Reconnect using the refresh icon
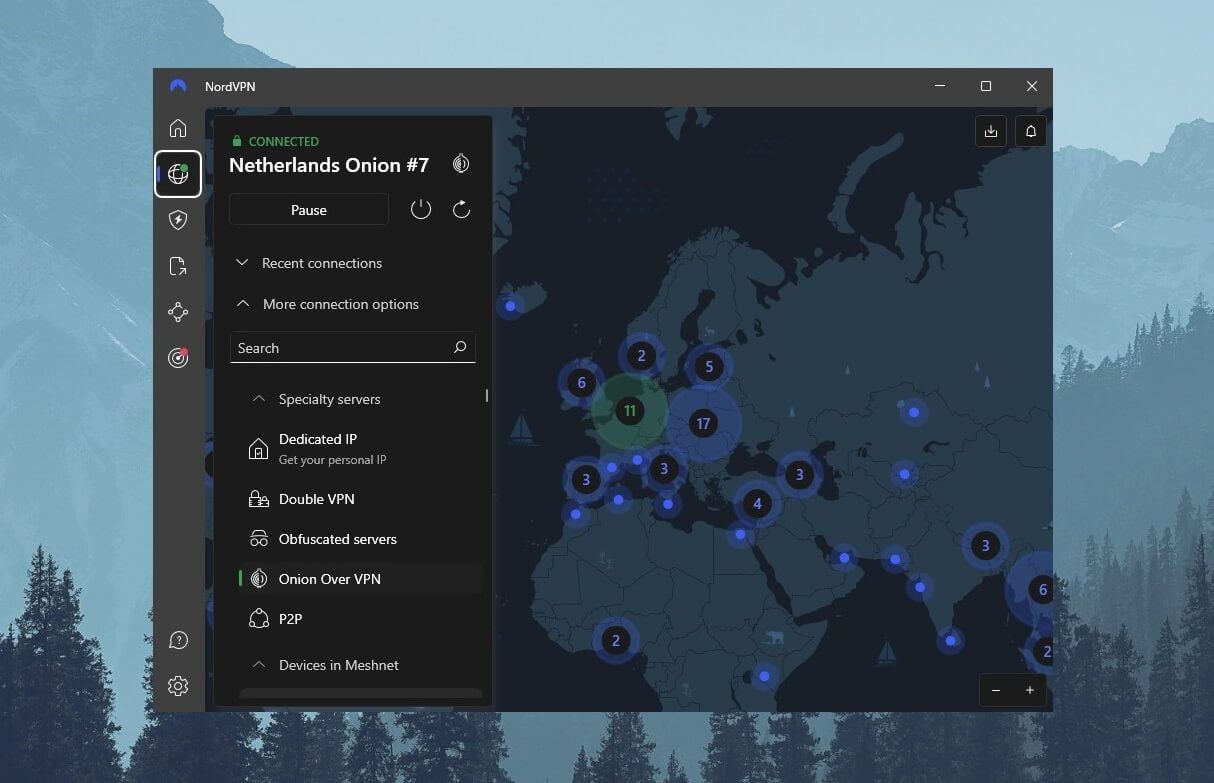1214x783 pixels. pos(461,209)
